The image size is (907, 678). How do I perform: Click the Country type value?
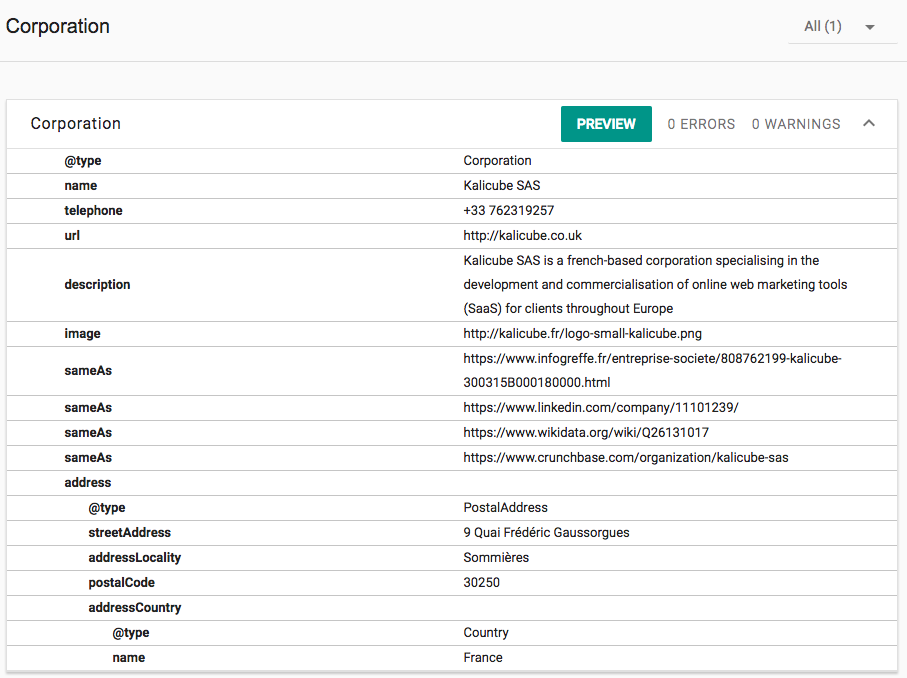pyautogui.click(x=486, y=632)
